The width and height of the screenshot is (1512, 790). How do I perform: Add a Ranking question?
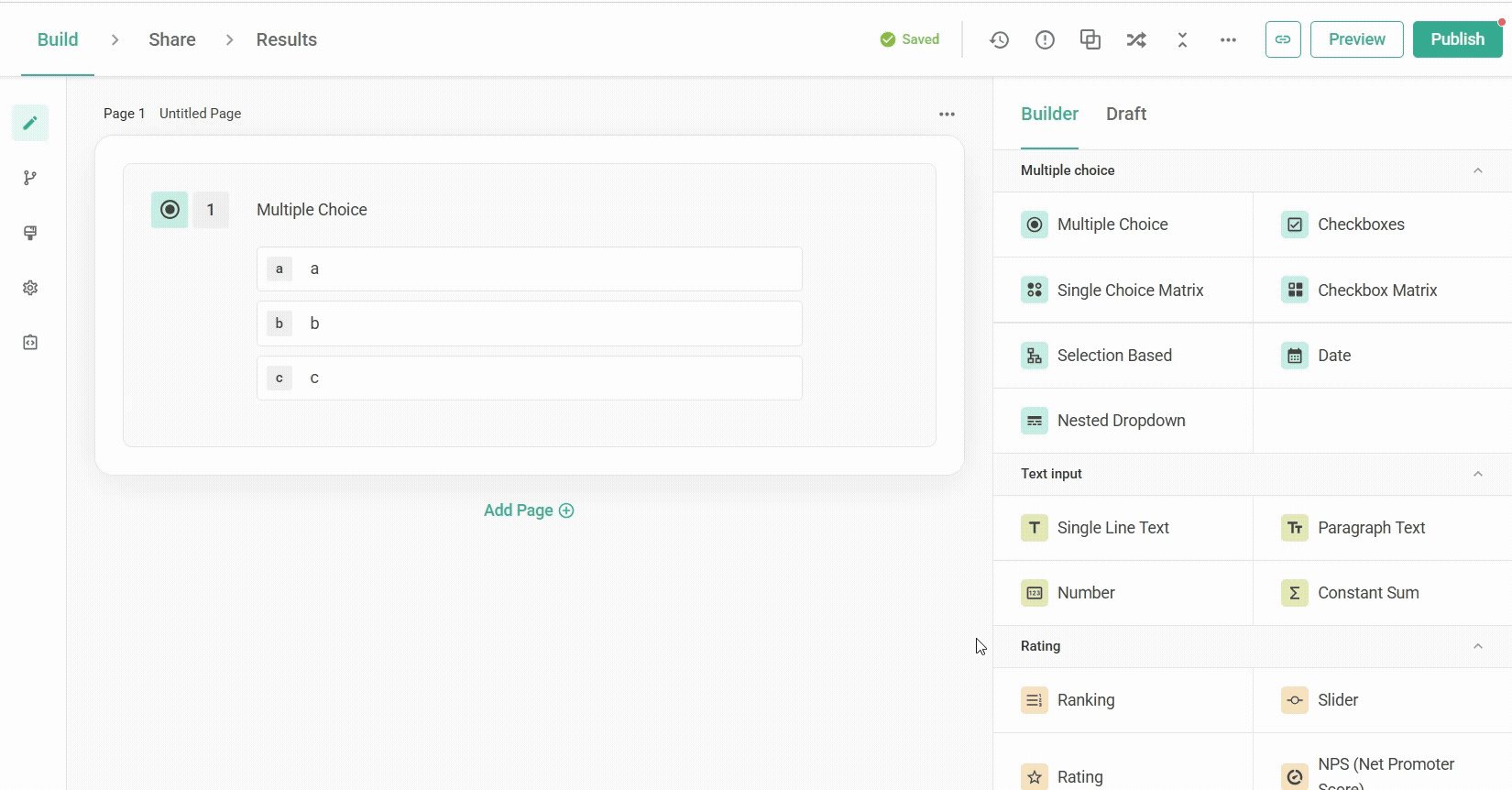(1123, 700)
